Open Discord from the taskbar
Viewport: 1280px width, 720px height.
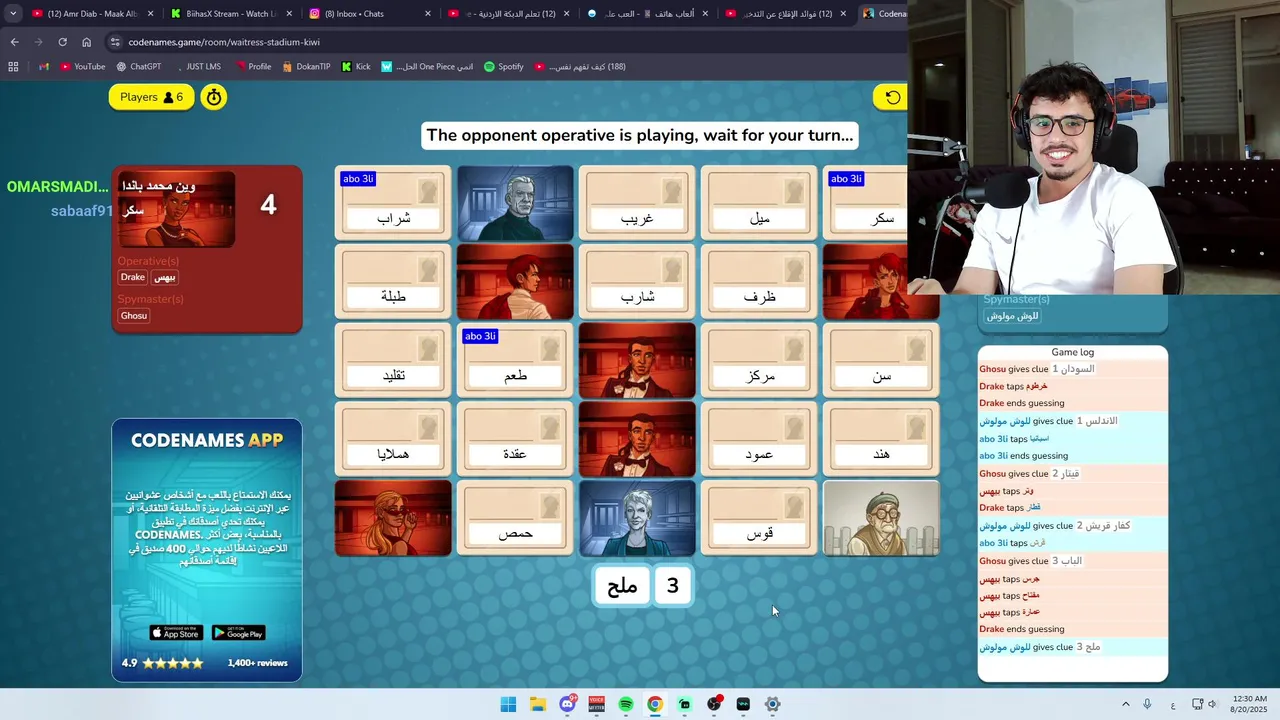tap(567, 704)
